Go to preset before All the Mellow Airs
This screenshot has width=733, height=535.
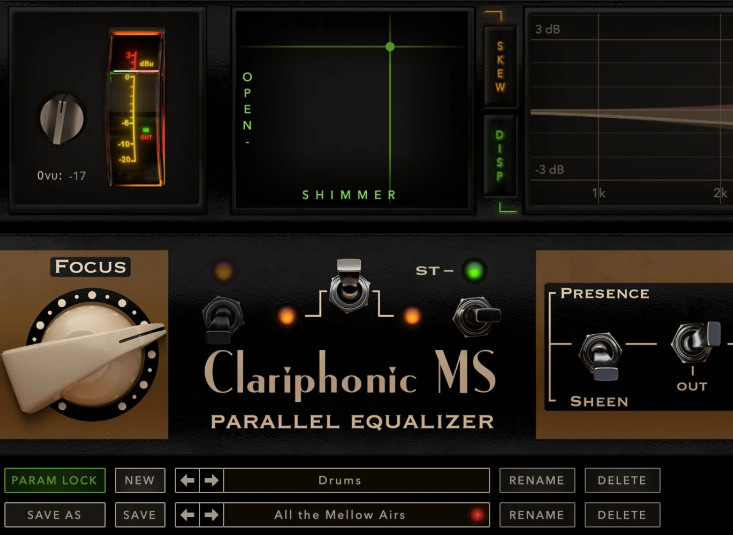click(x=188, y=516)
